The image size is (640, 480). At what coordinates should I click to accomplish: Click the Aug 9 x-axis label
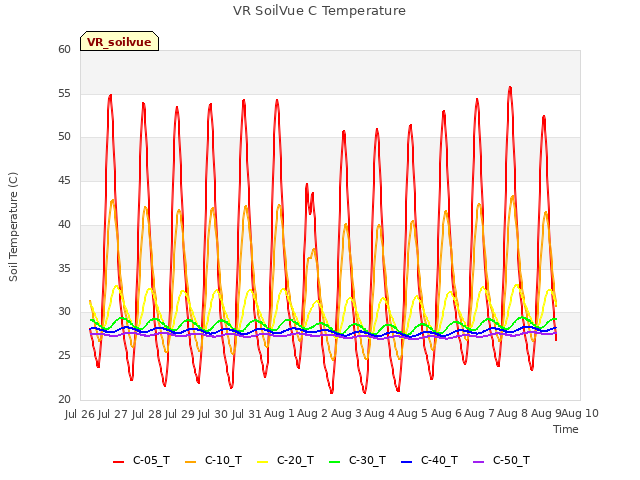[x=546, y=413]
